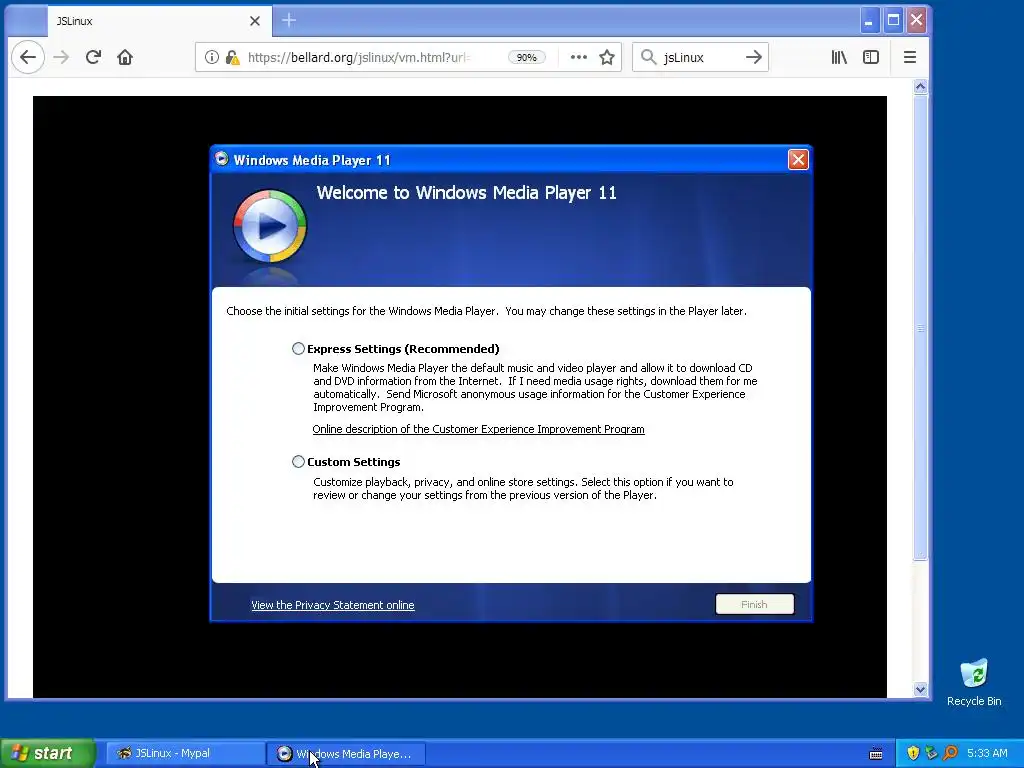Screen dimensions: 1024x768
Task: Reload the JSLinux page
Action: (x=93, y=57)
